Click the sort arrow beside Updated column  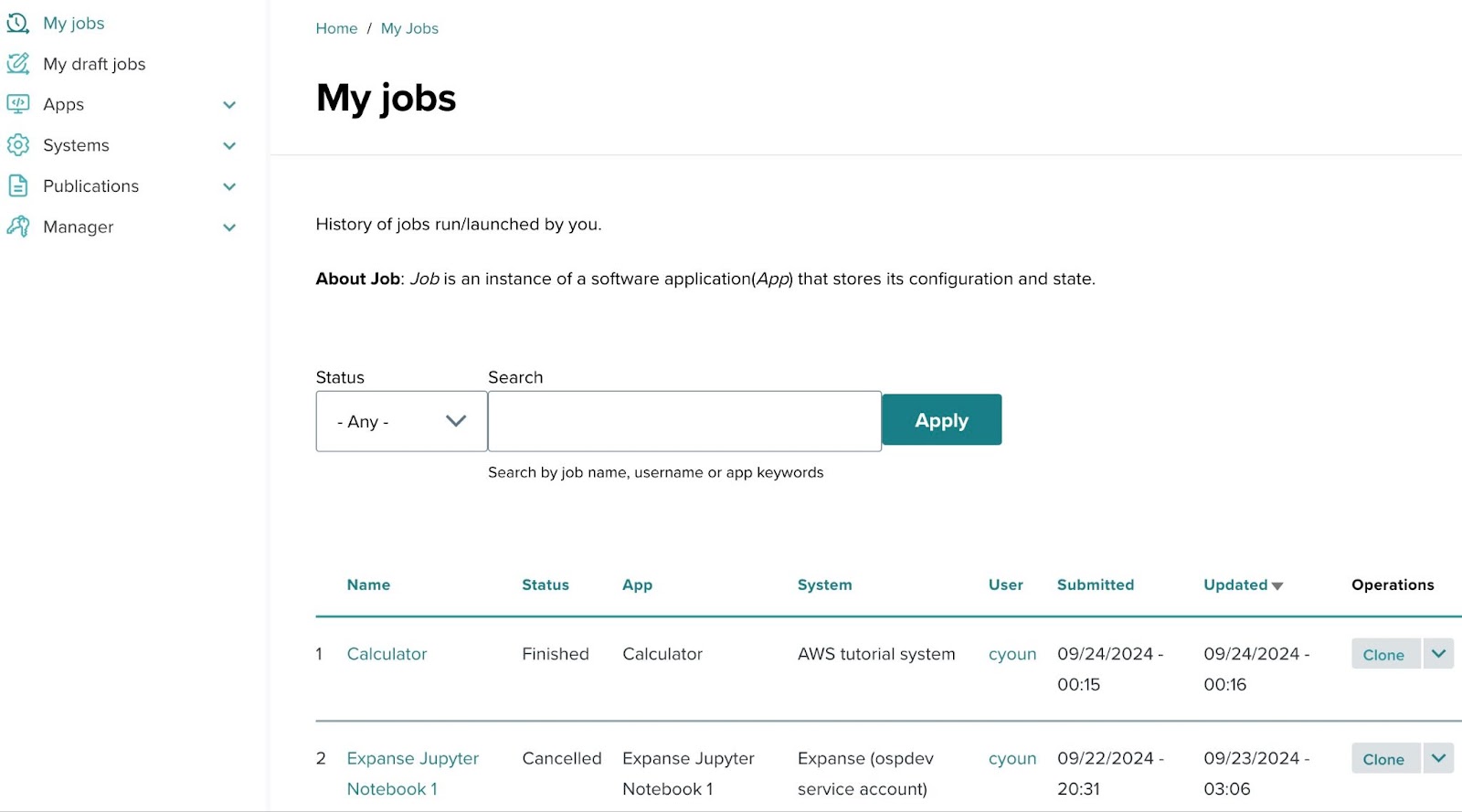coord(1277,586)
